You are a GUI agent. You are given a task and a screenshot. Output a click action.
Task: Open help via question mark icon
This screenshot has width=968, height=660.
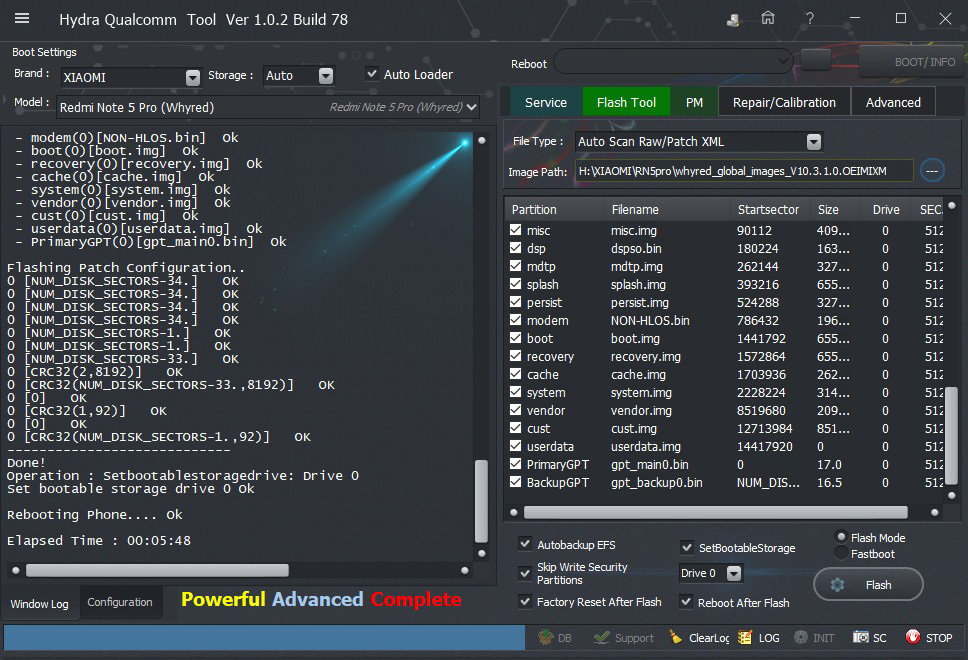click(809, 19)
